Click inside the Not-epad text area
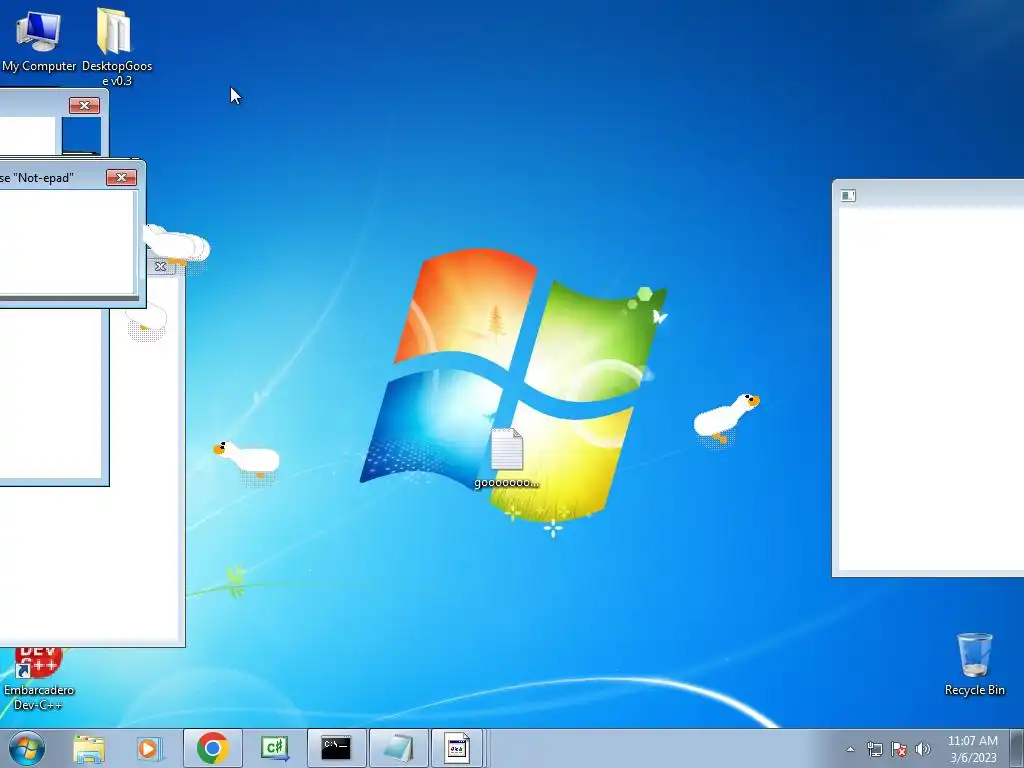Image resolution: width=1024 pixels, height=768 pixels. tap(67, 242)
